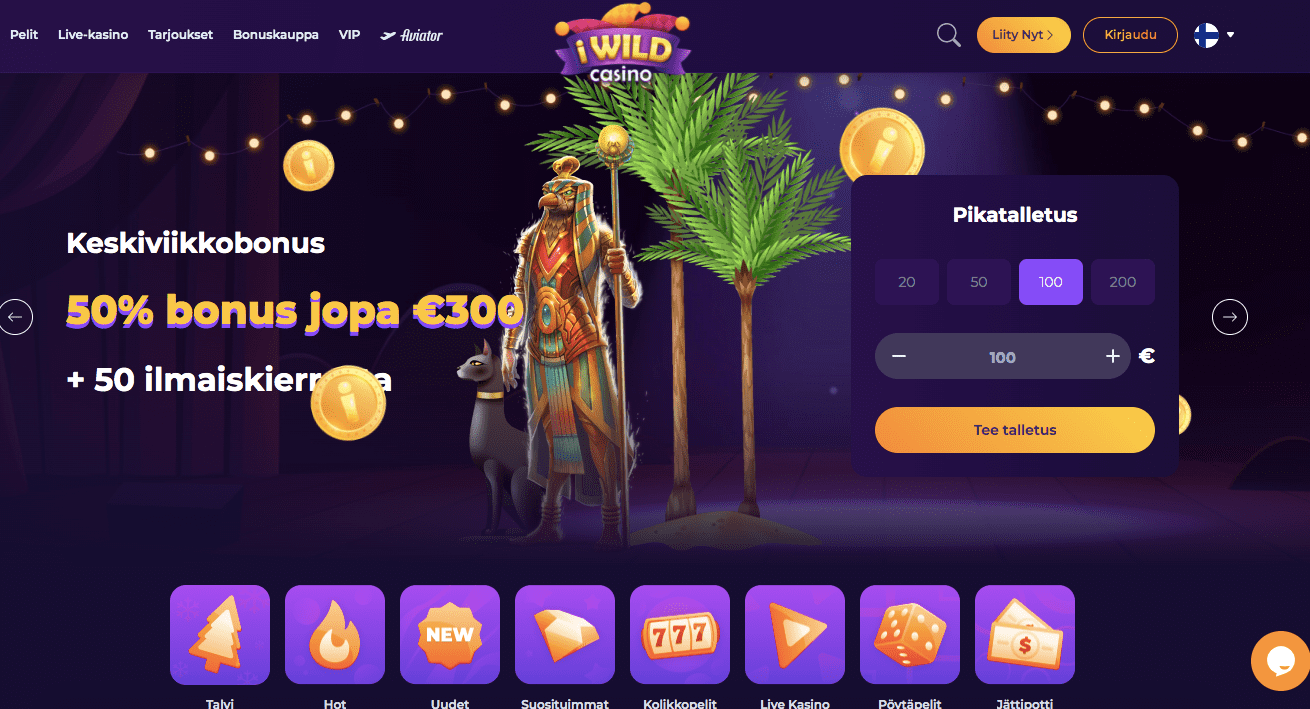The width and height of the screenshot is (1310, 709).
Task: Select the 20 euro deposit amount
Action: (907, 282)
